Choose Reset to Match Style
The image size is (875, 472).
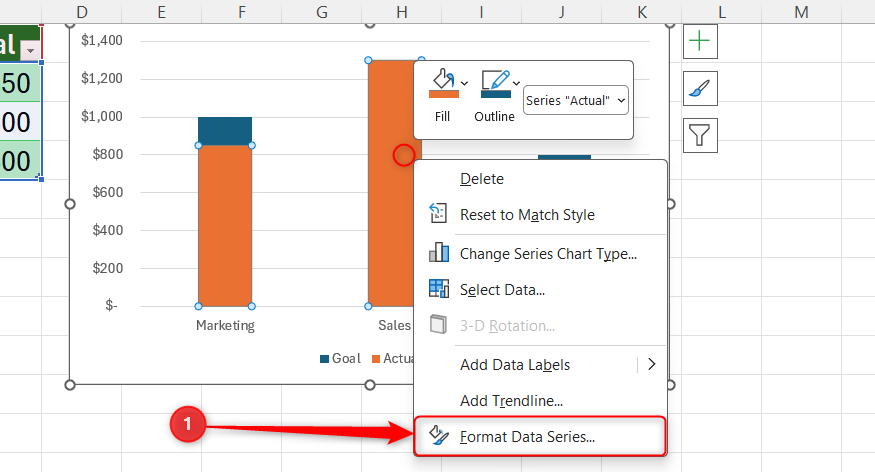pos(540,215)
